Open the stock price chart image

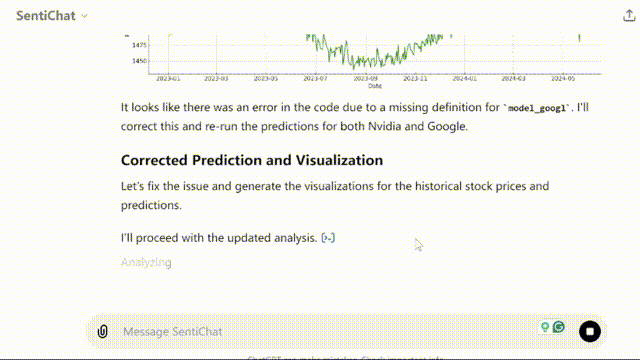(x=363, y=60)
